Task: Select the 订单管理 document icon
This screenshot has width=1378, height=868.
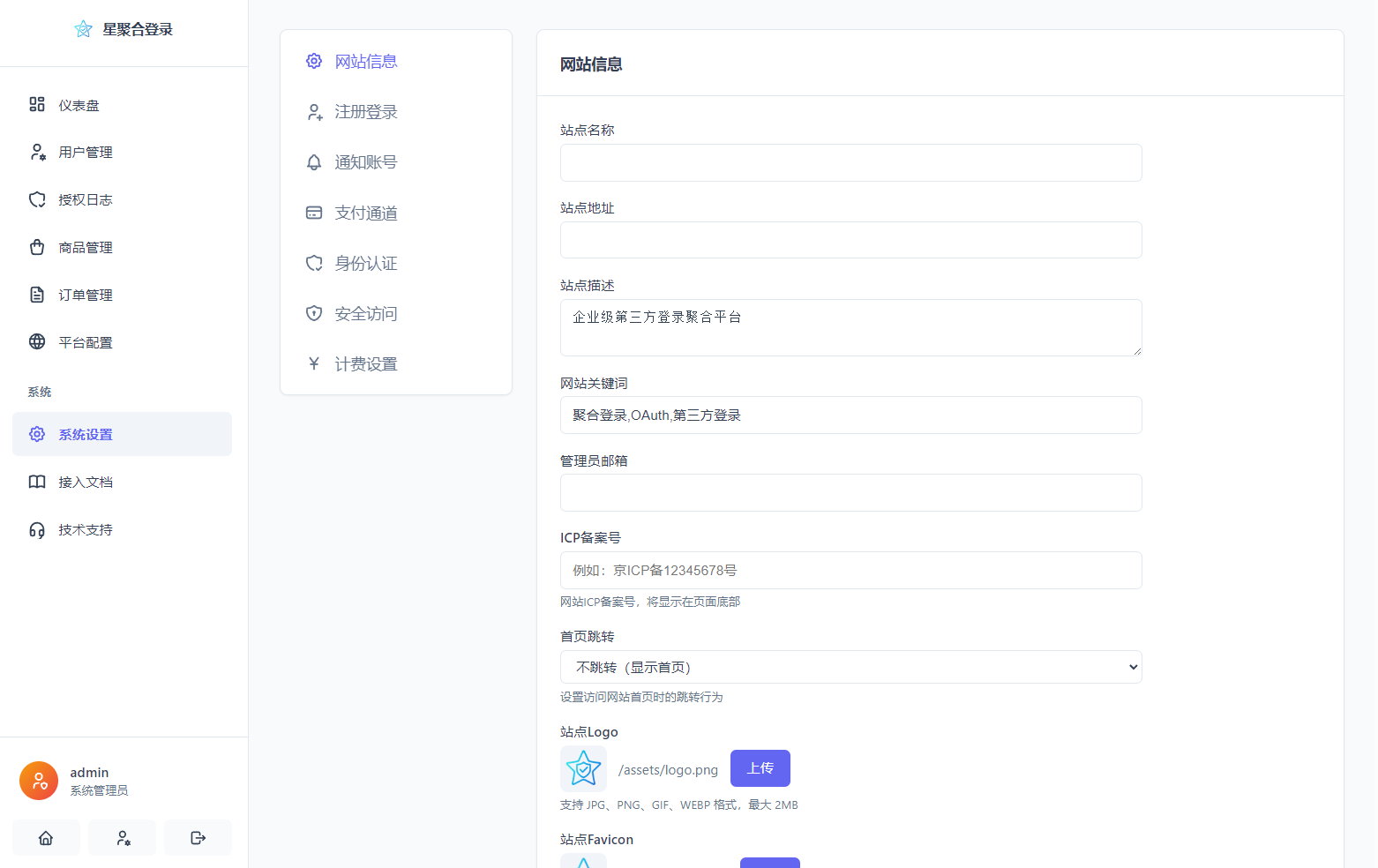Action: pyautogui.click(x=37, y=295)
